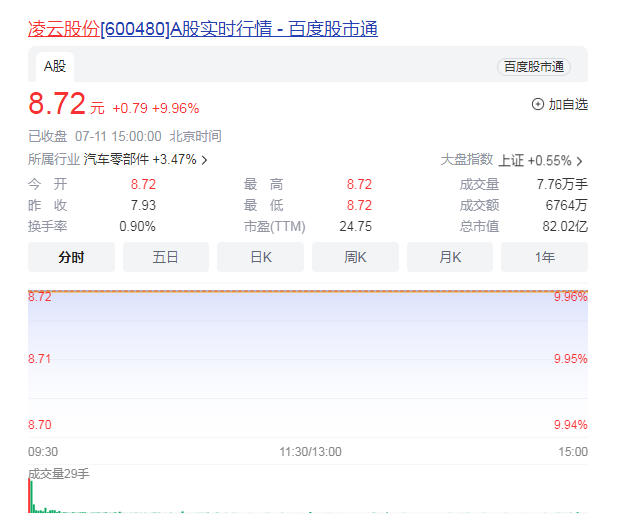
Task: Select the A股 tab
Action: click(54, 67)
